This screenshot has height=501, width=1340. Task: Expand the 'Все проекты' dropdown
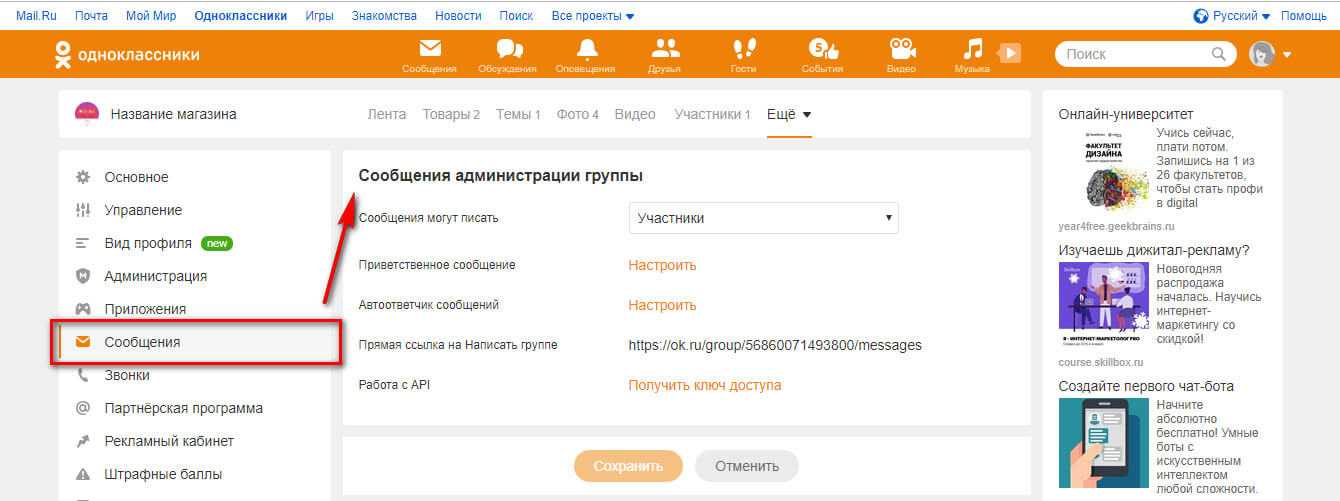coord(593,16)
